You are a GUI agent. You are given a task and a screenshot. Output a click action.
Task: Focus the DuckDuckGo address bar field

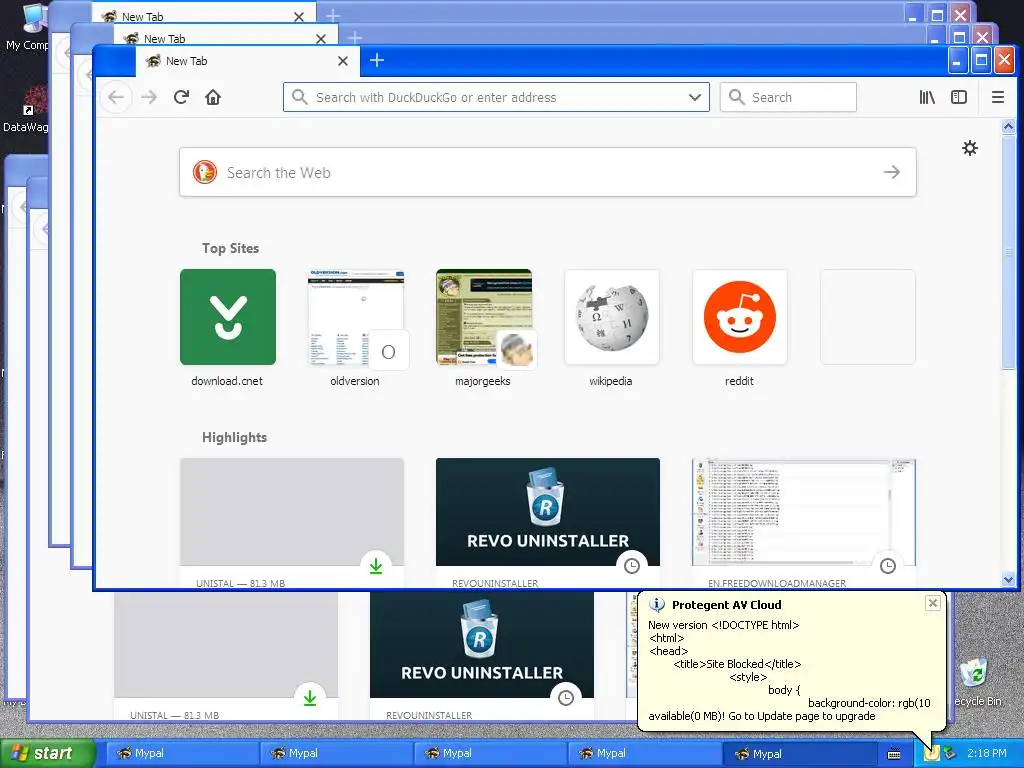click(x=496, y=97)
